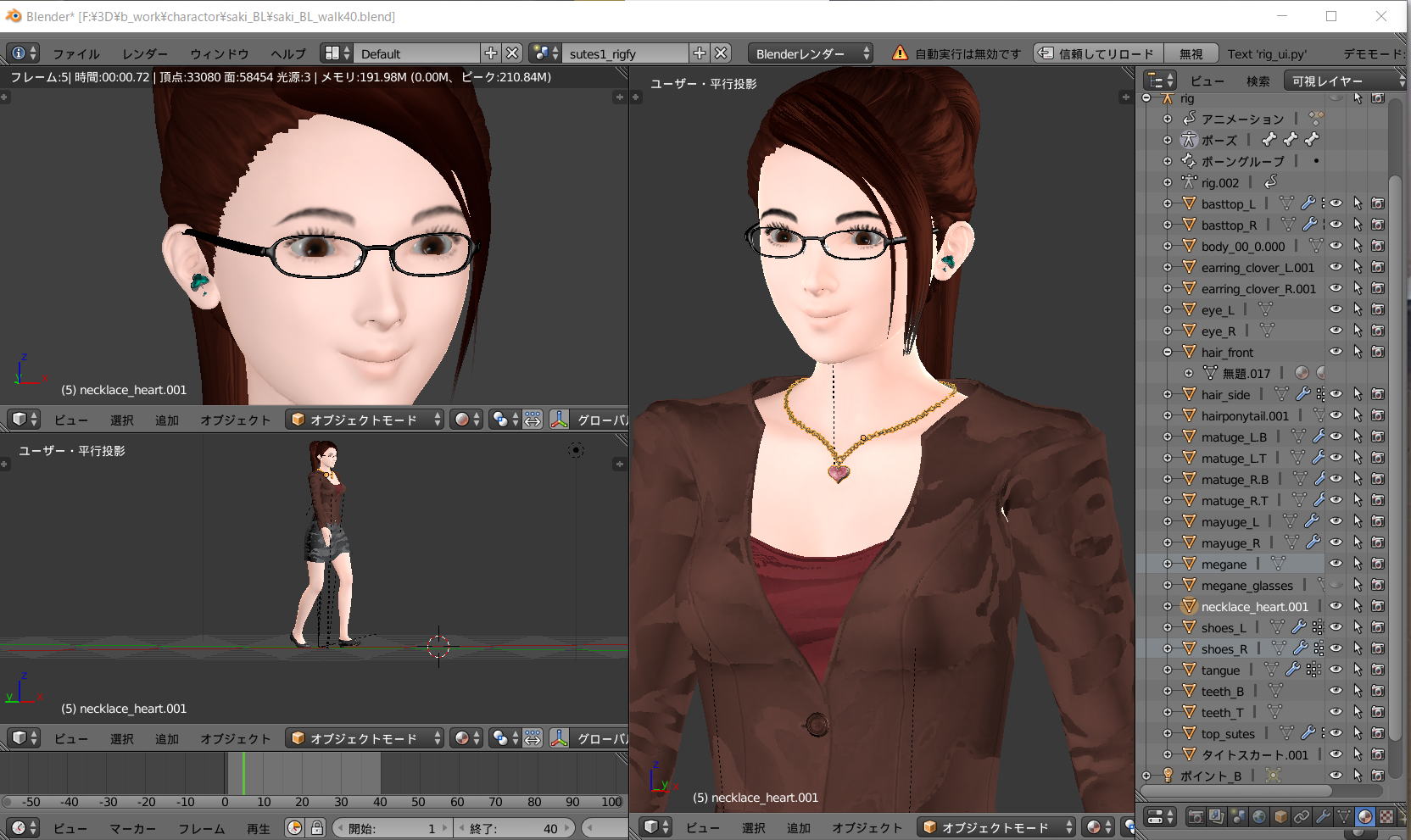Delete the sutes1_rigfy scene with X button

721,53
